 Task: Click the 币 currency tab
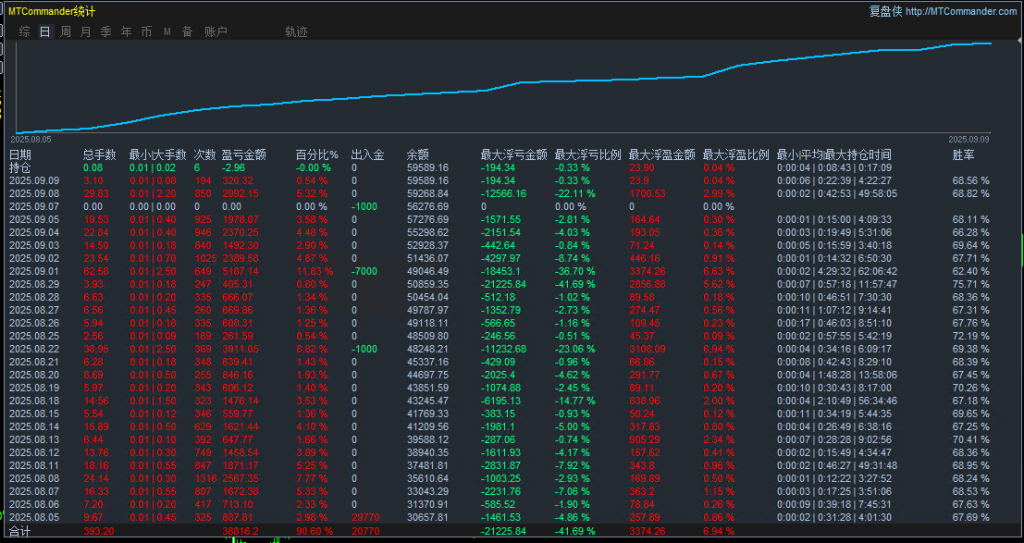(146, 32)
